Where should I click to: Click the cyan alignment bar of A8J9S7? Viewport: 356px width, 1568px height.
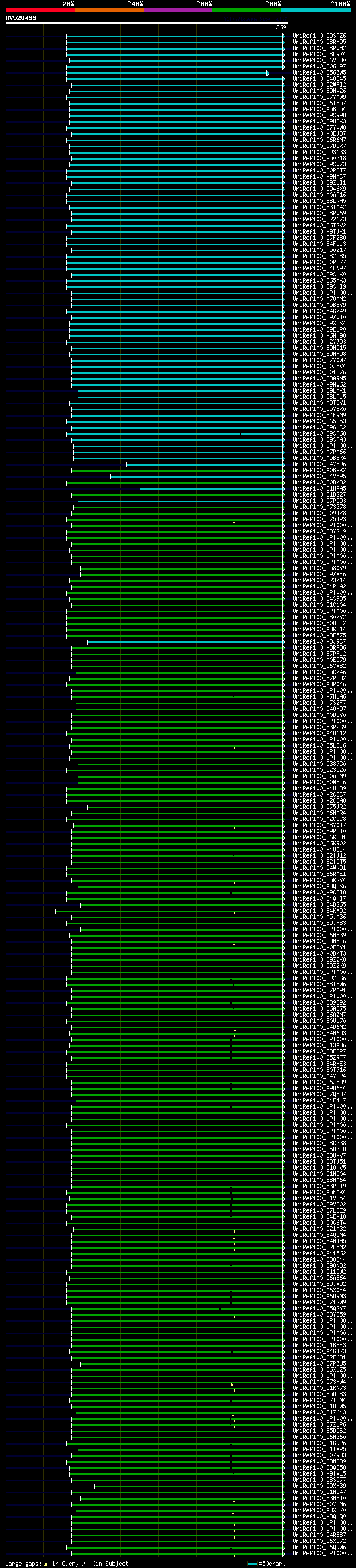pyautogui.click(x=186, y=641)
